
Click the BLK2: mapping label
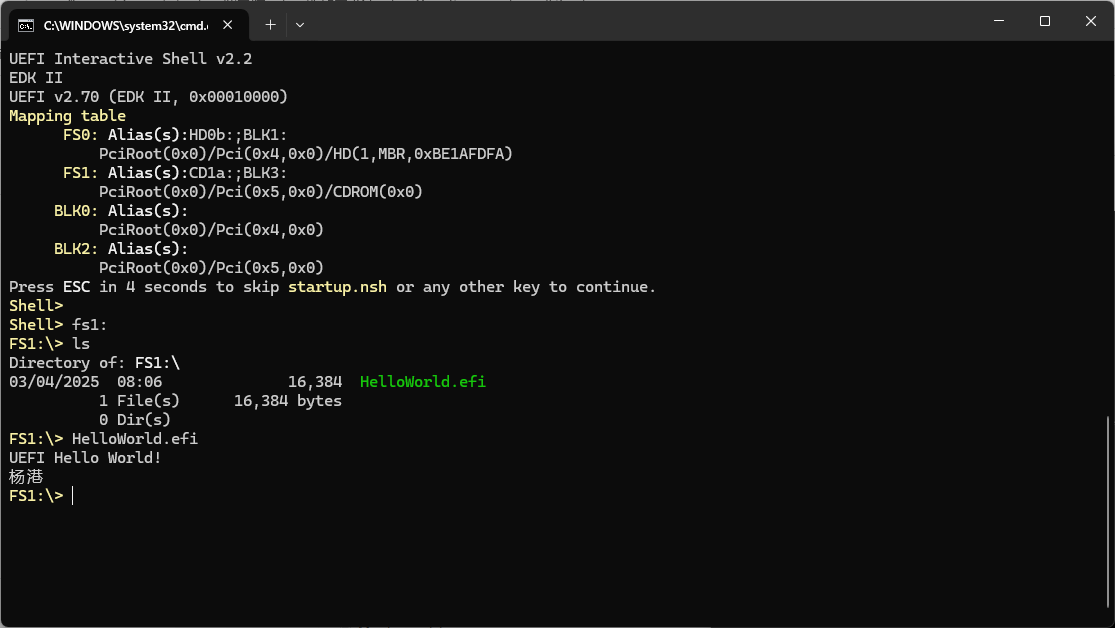click(x=76, y=249)
